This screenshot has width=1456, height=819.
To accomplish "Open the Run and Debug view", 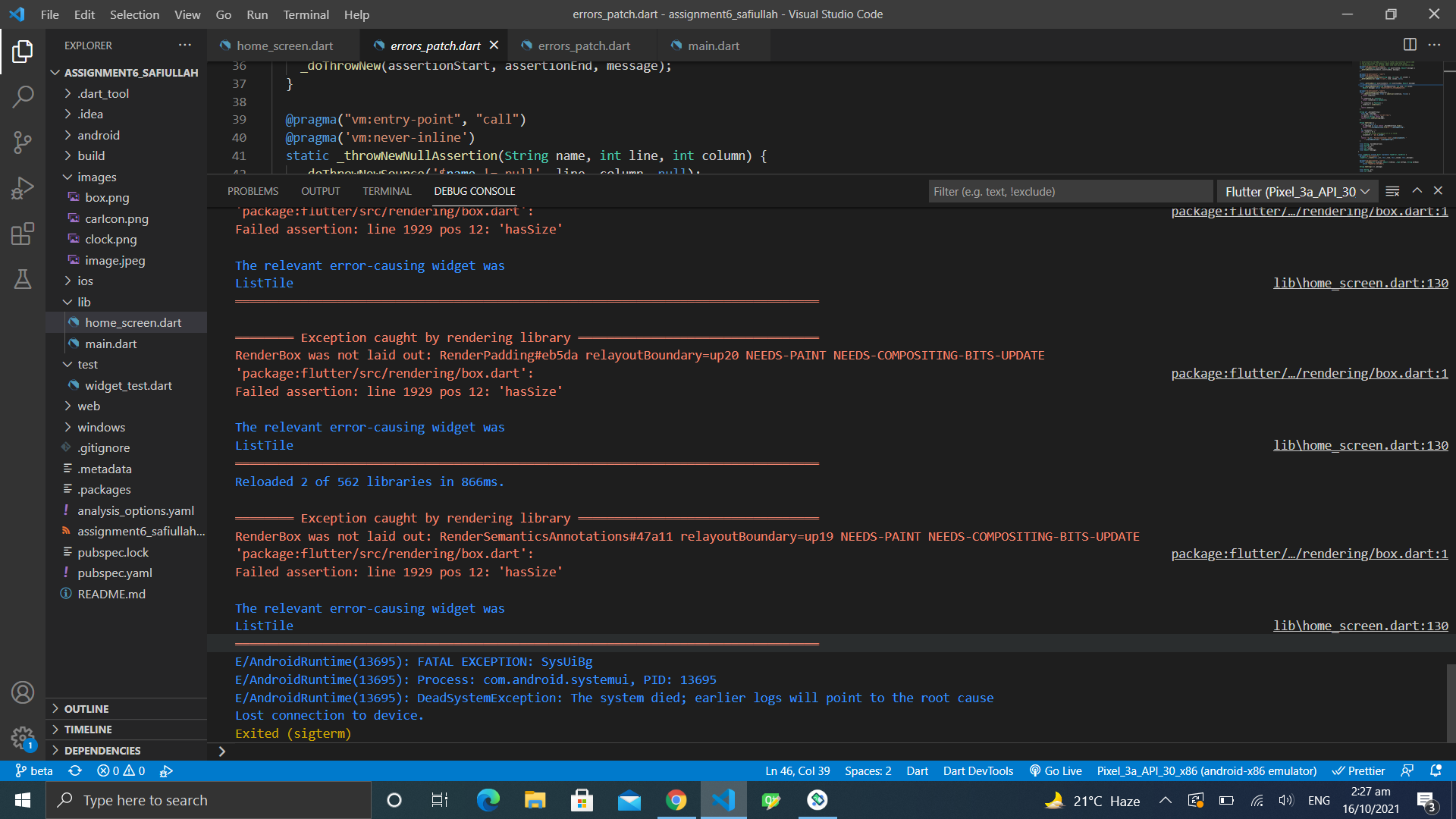I will pyautogui.click(x=23, y=187).
